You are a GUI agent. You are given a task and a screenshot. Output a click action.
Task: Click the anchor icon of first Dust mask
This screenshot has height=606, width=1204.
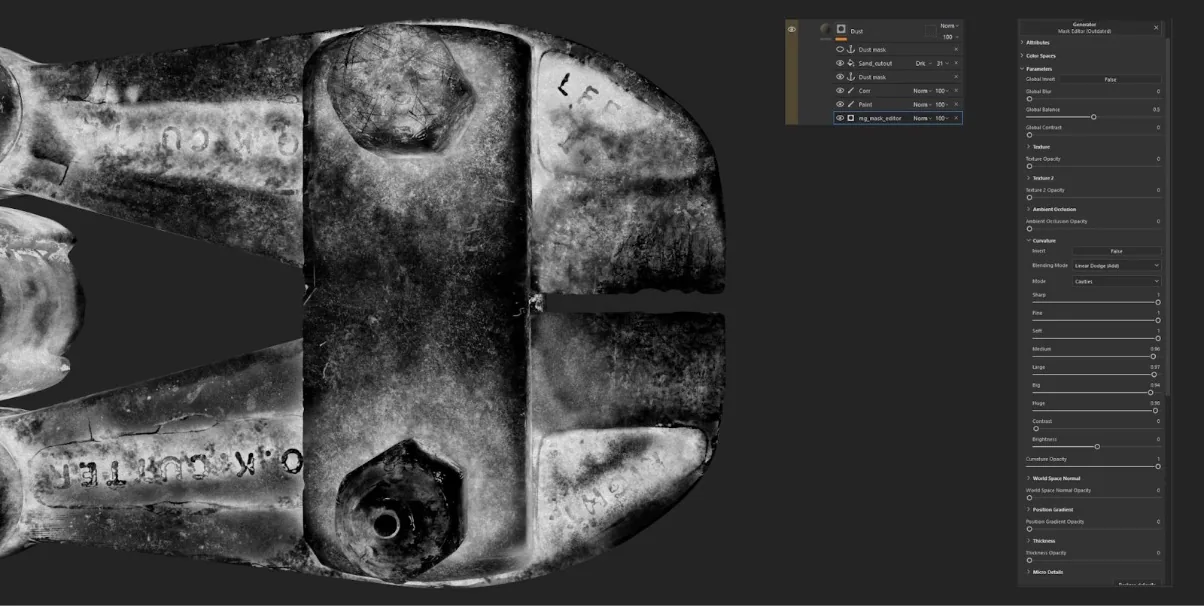[851, 49]
